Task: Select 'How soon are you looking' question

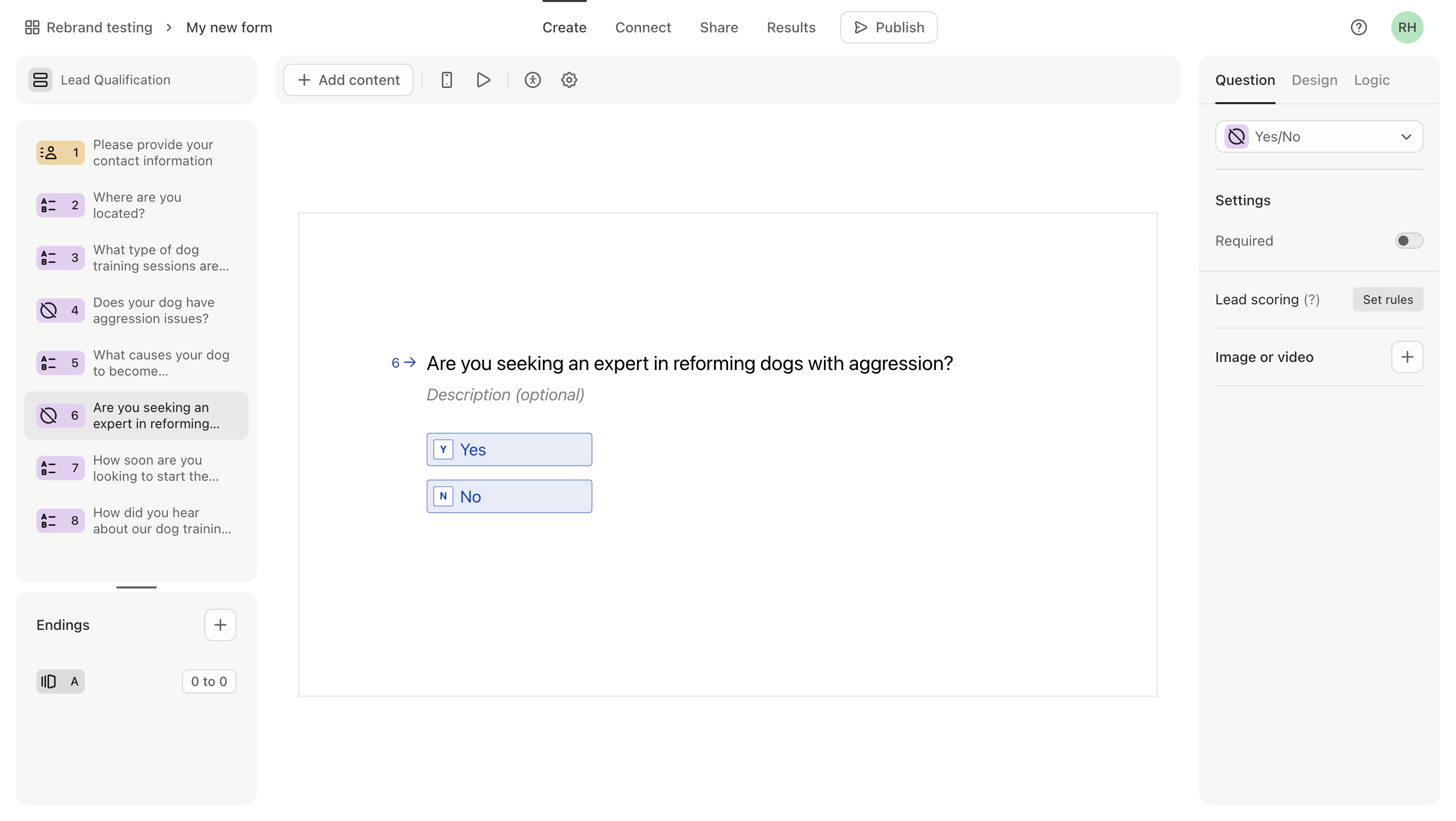Action: (136, 468)
